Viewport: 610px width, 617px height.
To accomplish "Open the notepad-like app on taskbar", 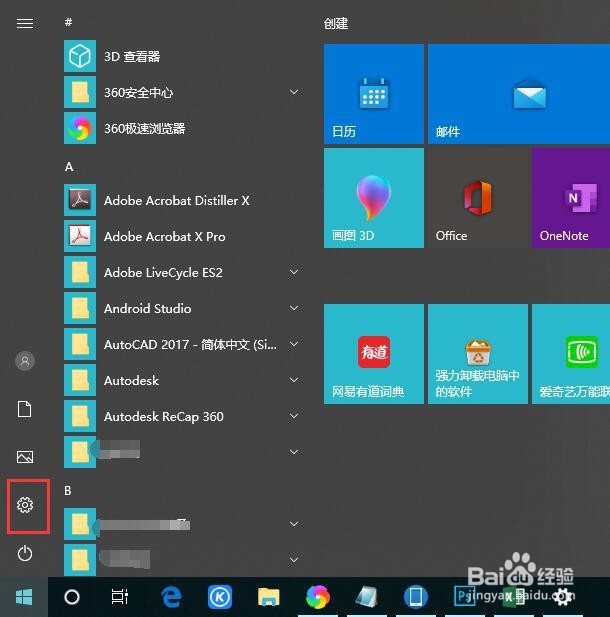I will tap(366, 597).
